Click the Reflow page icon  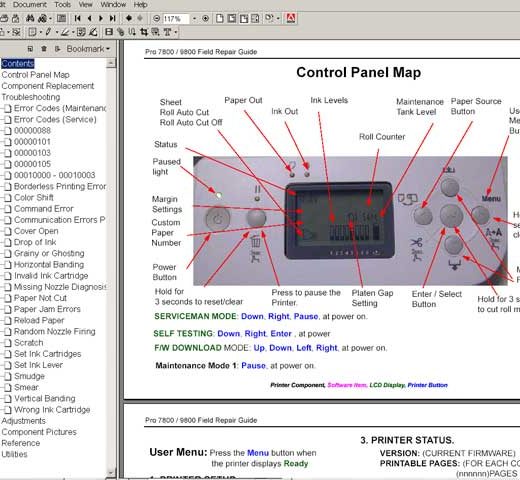pos(255,18)
